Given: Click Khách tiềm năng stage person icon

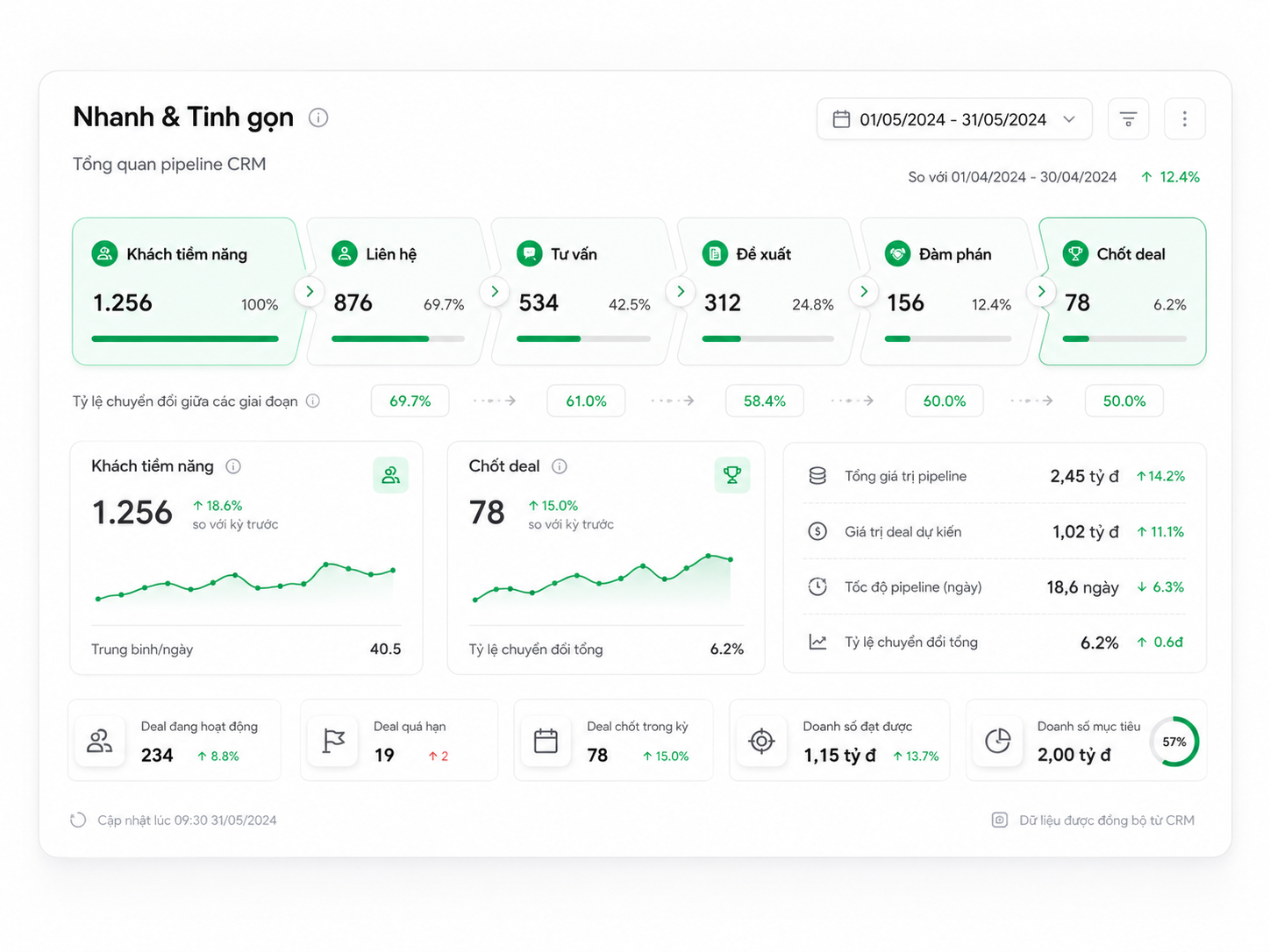Looking at the screenshot, I should (104, 254).
